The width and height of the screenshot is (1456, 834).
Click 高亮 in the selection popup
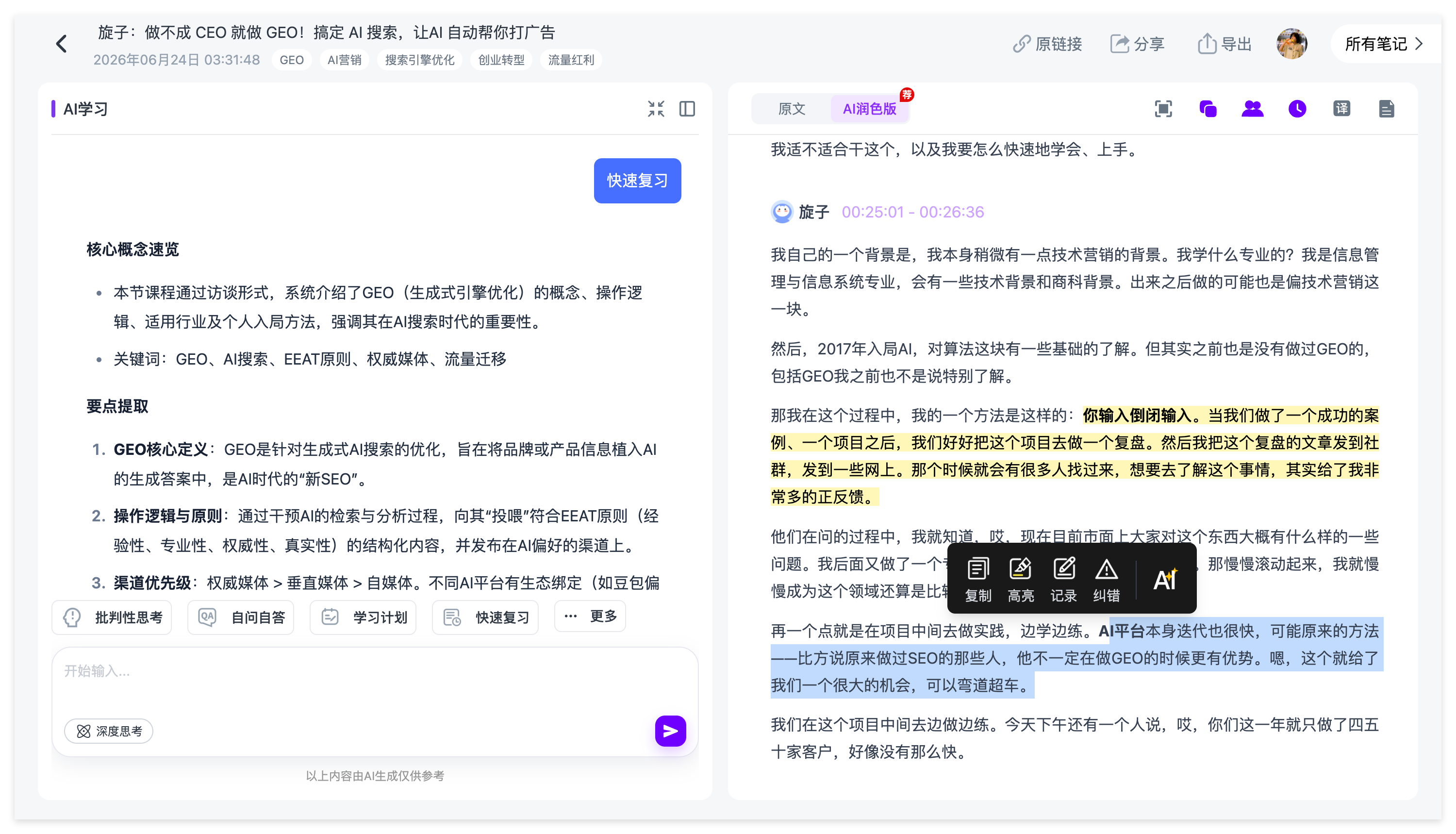click(1020, 580)
